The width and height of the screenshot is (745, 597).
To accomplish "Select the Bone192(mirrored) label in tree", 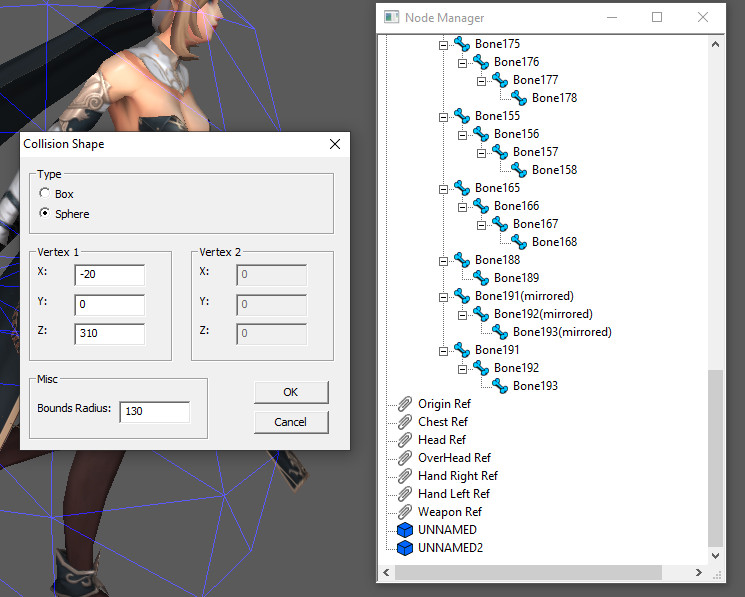I will 543,314.
